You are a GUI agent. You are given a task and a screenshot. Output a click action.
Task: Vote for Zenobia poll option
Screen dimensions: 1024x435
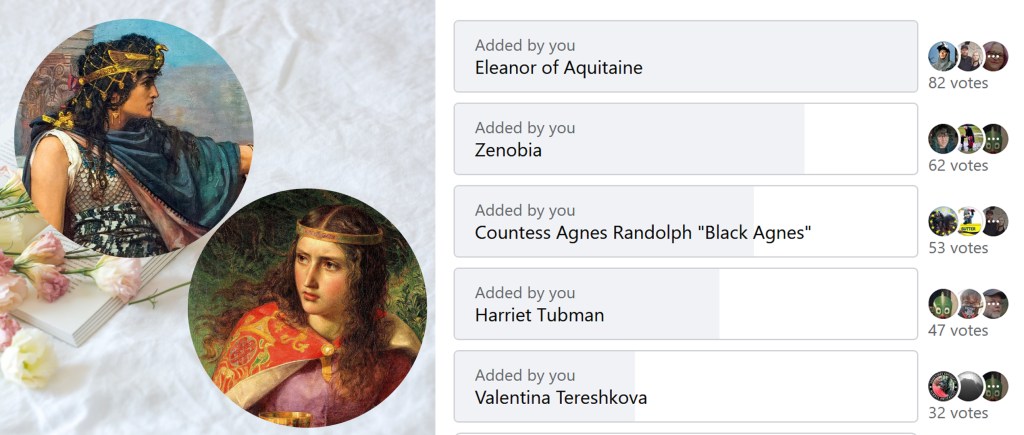tap(685, 139)
